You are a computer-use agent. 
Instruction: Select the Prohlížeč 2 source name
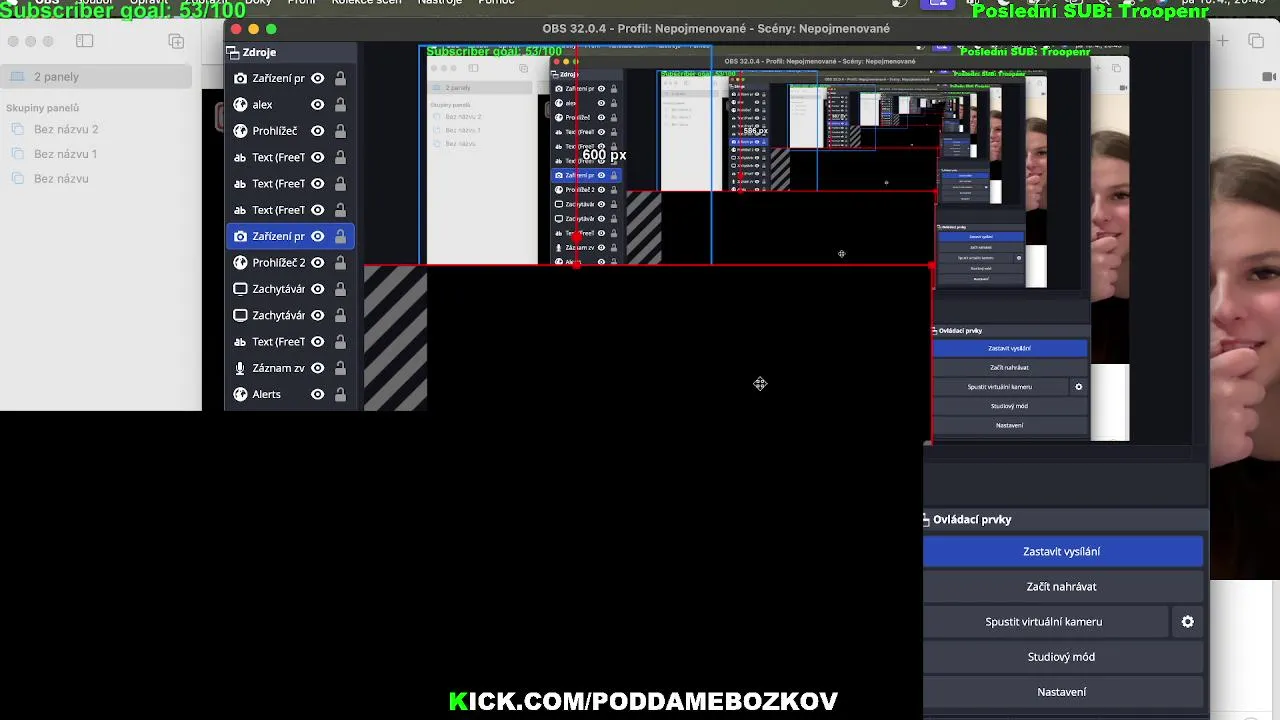coord(279,263)
